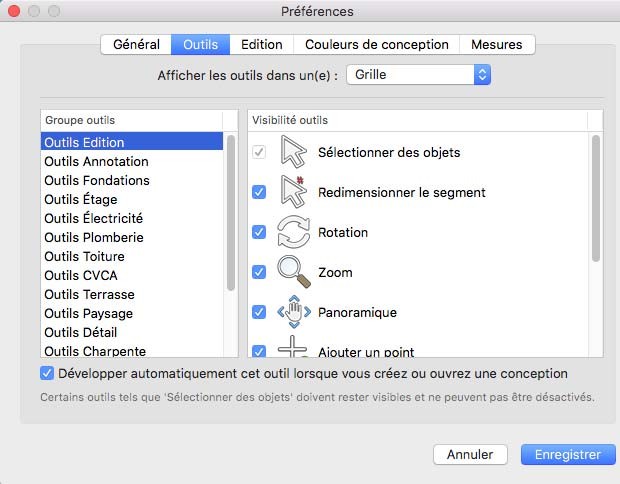Uncheck the Panoramique tool checkbox

pyautogui.click(x=259, y=312)
